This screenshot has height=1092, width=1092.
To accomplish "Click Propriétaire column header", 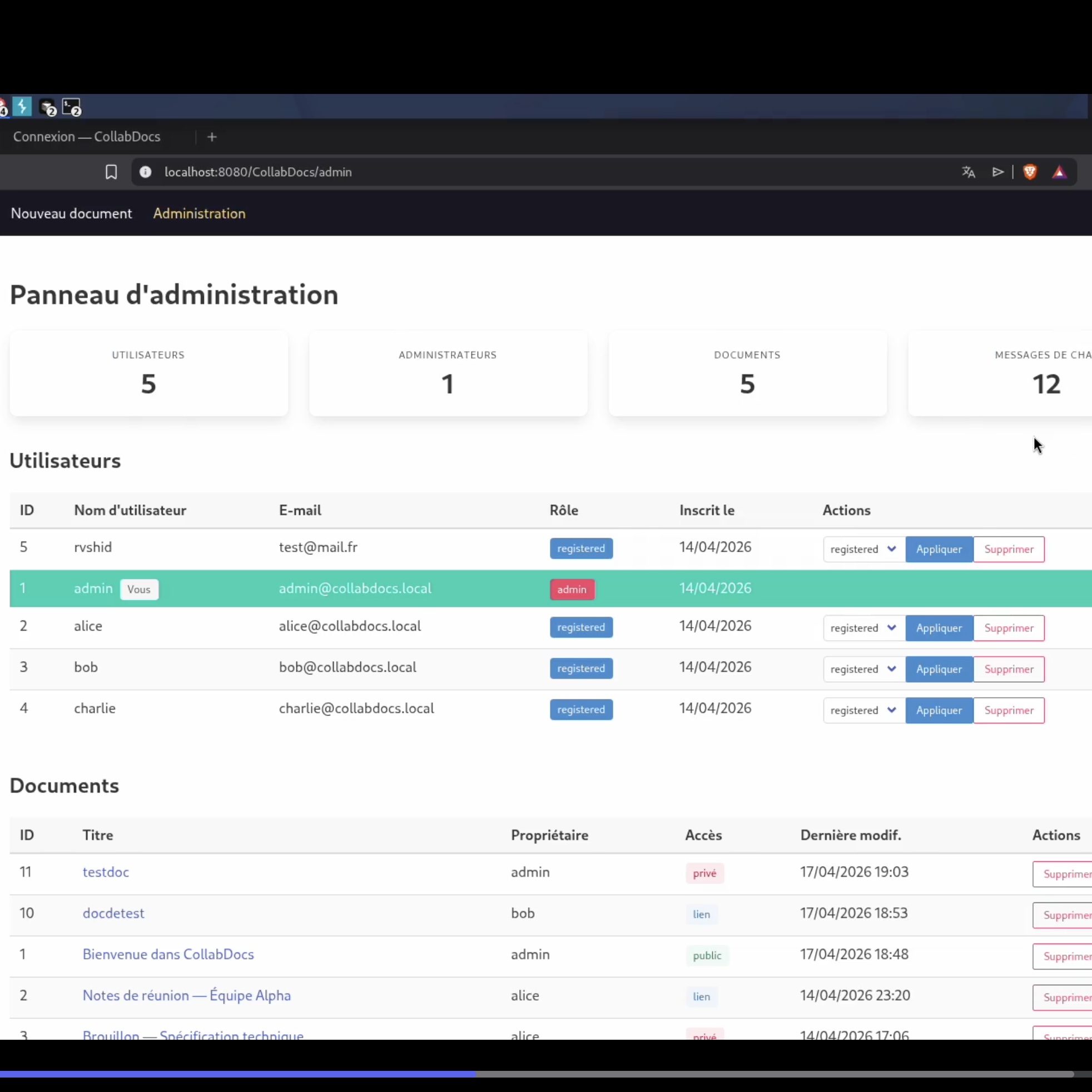I will point(549,835).
